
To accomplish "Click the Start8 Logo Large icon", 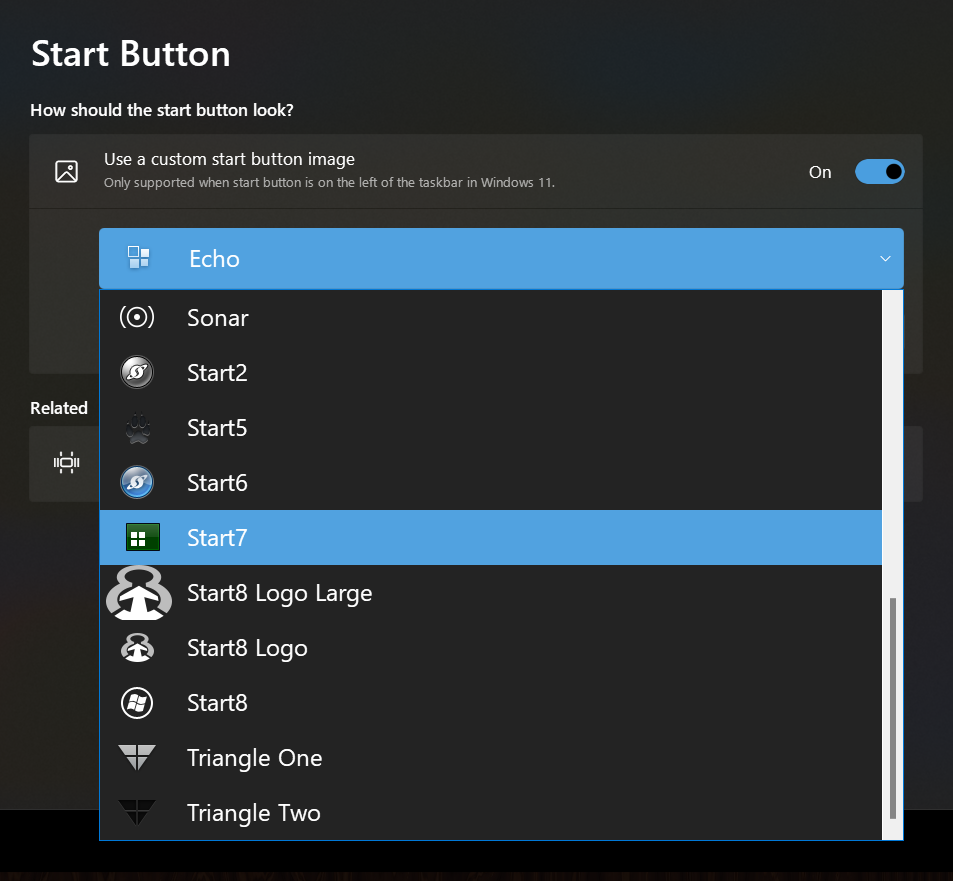I will point(139,593).
